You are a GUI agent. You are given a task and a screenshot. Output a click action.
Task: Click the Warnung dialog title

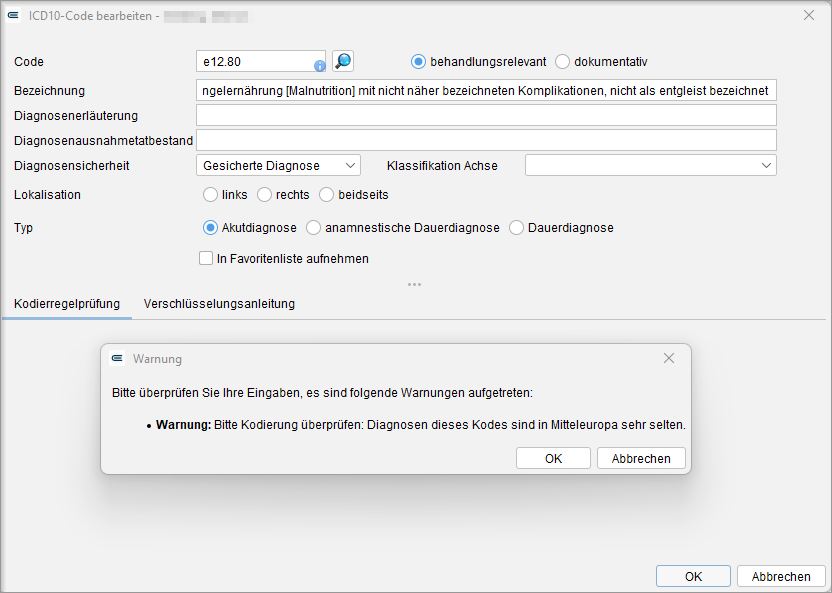[x=157, y=359]
